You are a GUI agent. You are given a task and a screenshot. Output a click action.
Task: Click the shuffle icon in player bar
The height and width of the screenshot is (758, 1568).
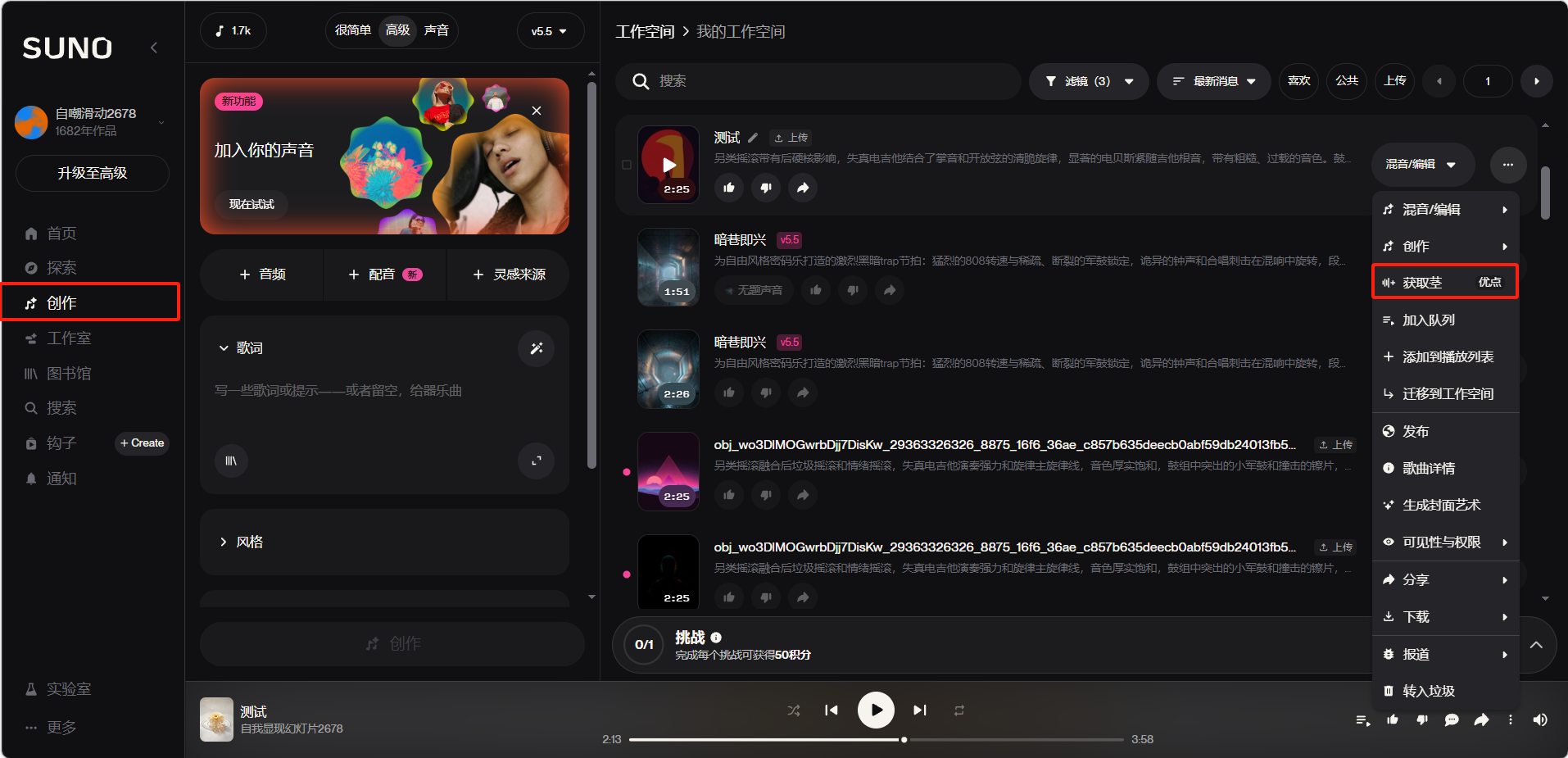[x=793, y=710]
